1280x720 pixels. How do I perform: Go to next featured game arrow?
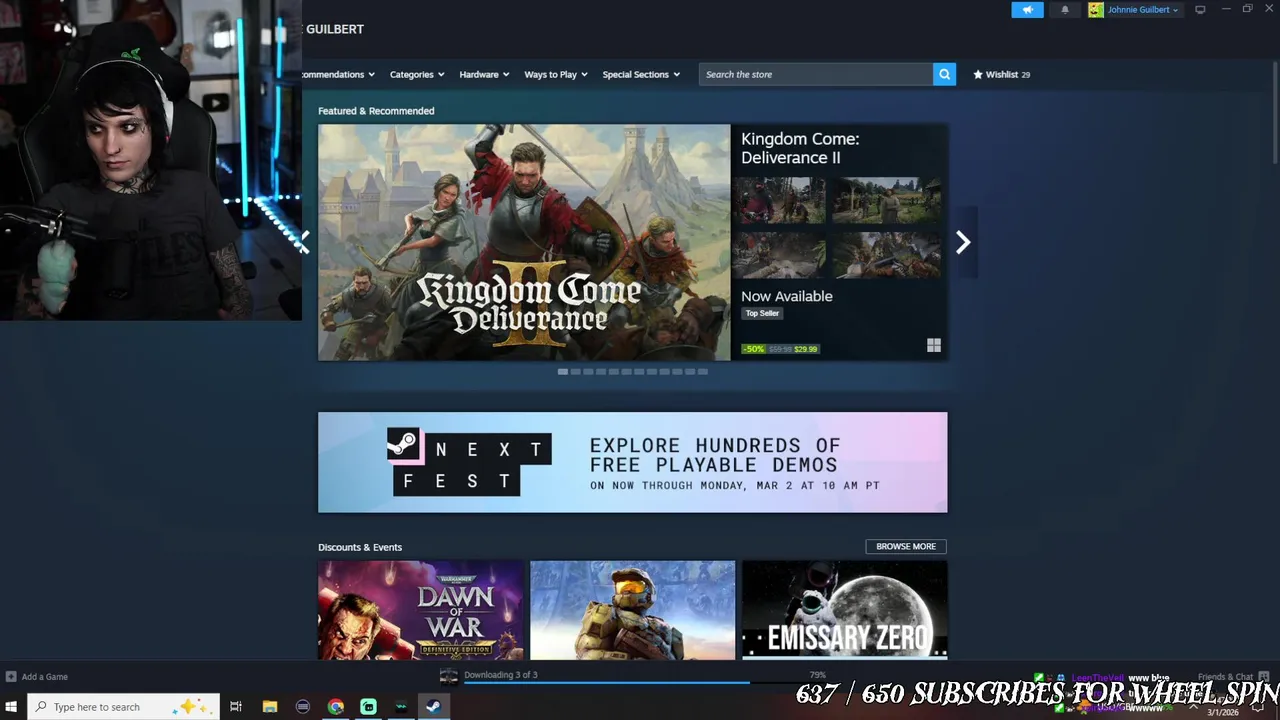pos(962,242)
